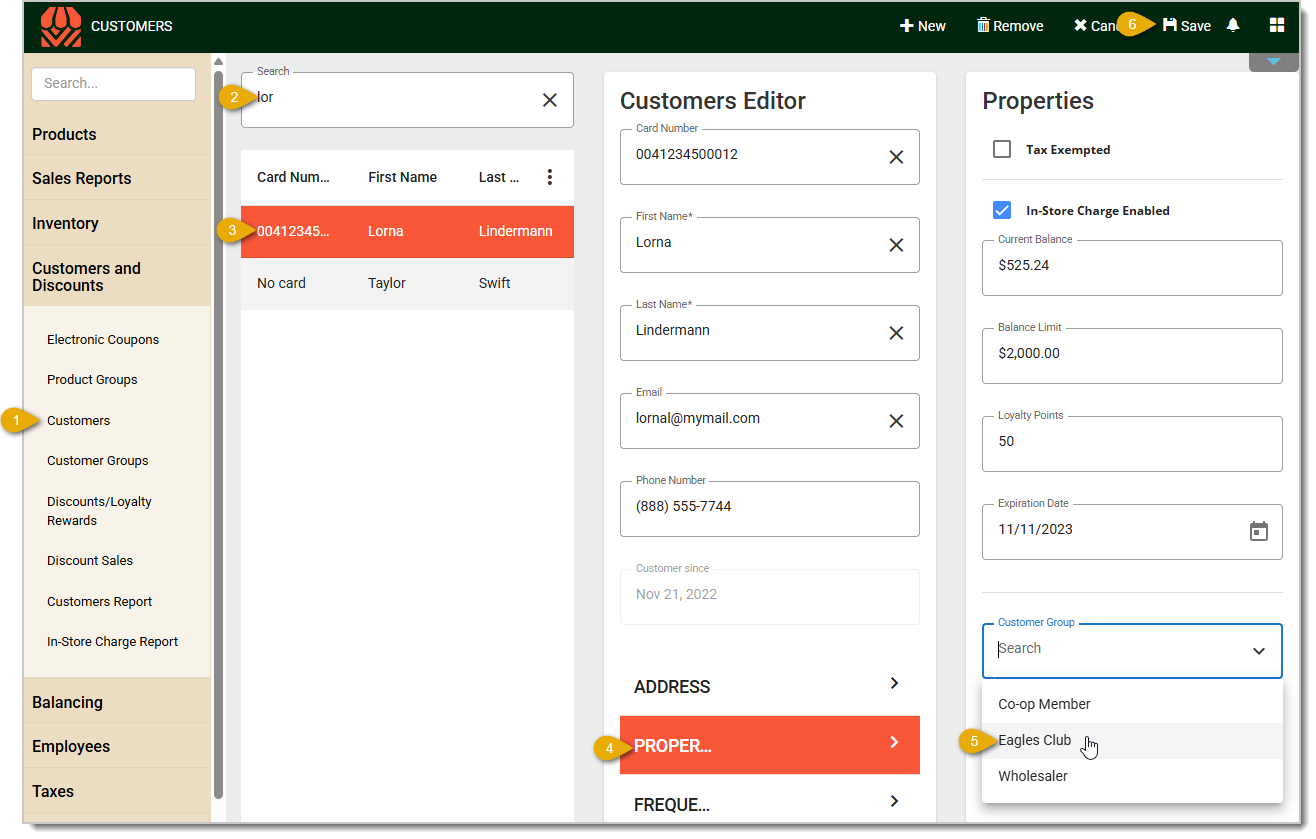This screenshot has height=839, width=1316.
Task: Sort by Card Number column header
Action: [293, 177]
